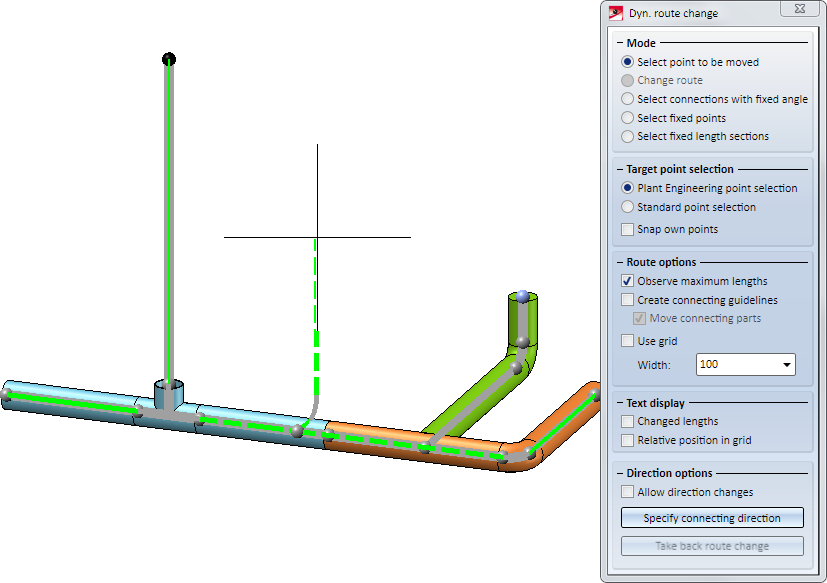Viewport: 827px width, 583px height.
Task: Switch to 'Standard point selection'
Action: (x=627, y=207)
